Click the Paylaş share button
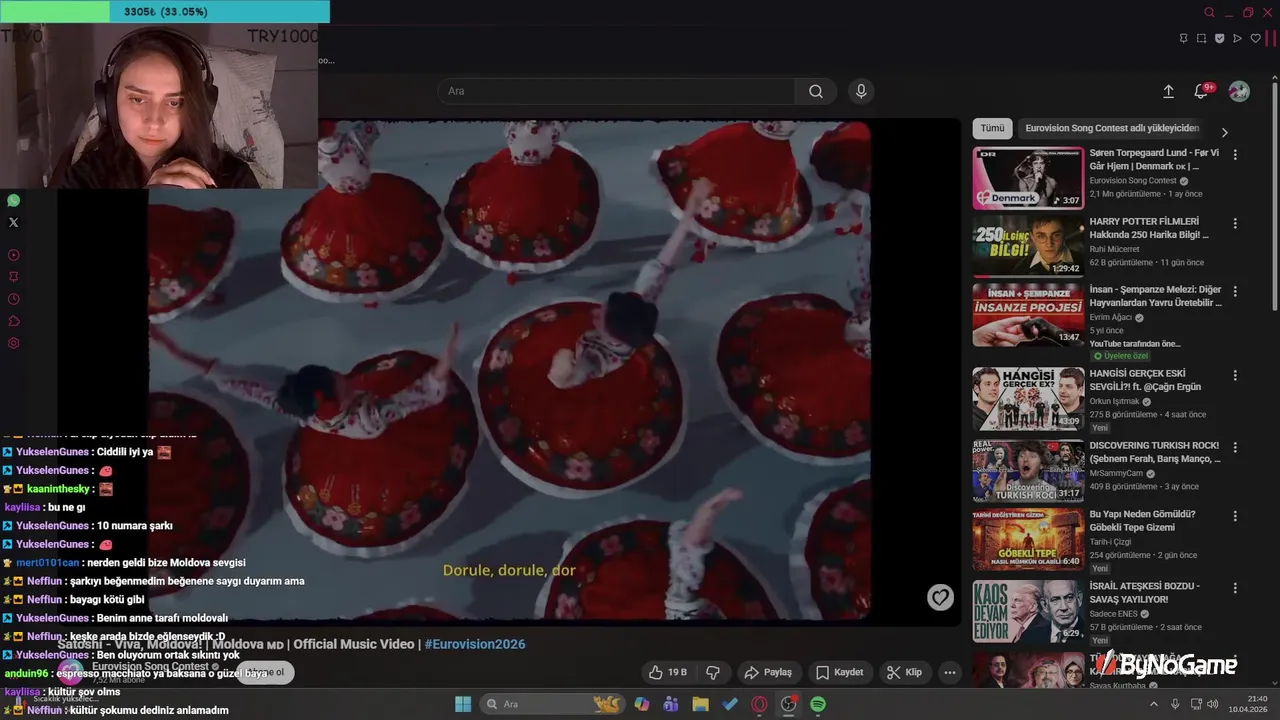 tap(768, 672)
